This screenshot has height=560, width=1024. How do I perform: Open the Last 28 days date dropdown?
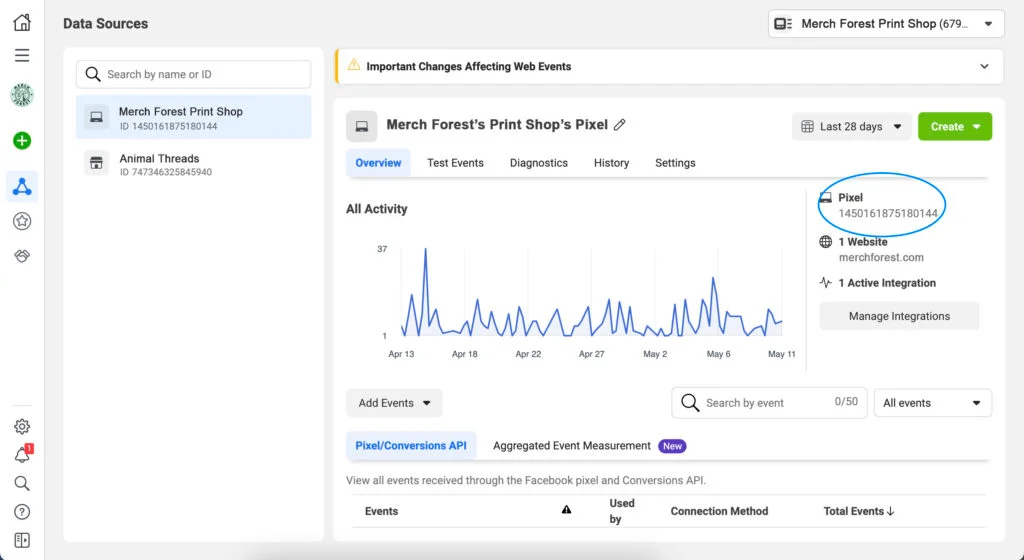(x=852, y=127)
